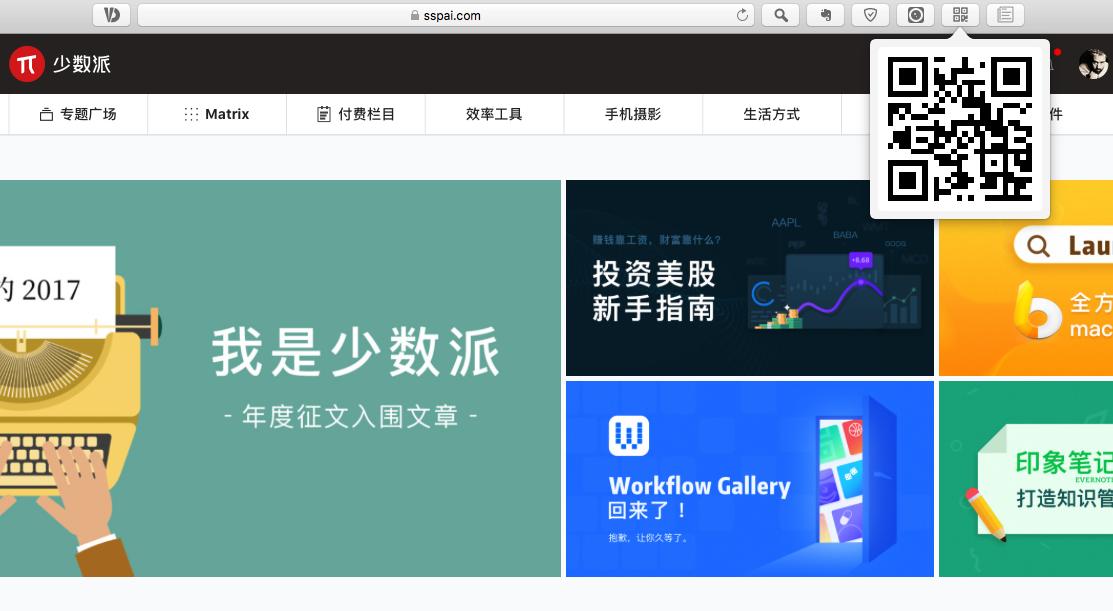Click the QR code image in the popup

[x=960, y=129]
